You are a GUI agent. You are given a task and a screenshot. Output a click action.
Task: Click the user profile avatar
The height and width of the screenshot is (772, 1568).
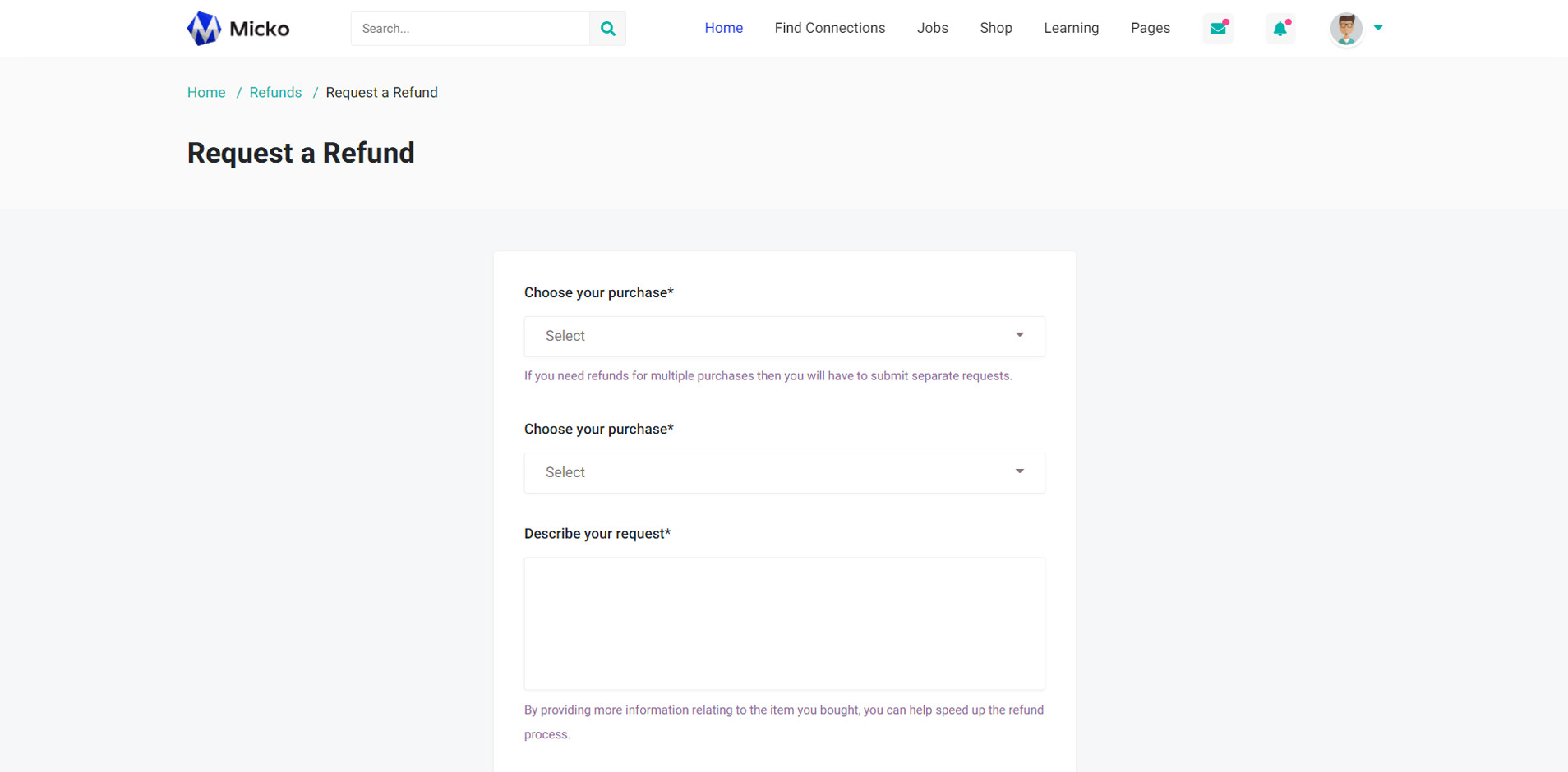coord(1345,29)
